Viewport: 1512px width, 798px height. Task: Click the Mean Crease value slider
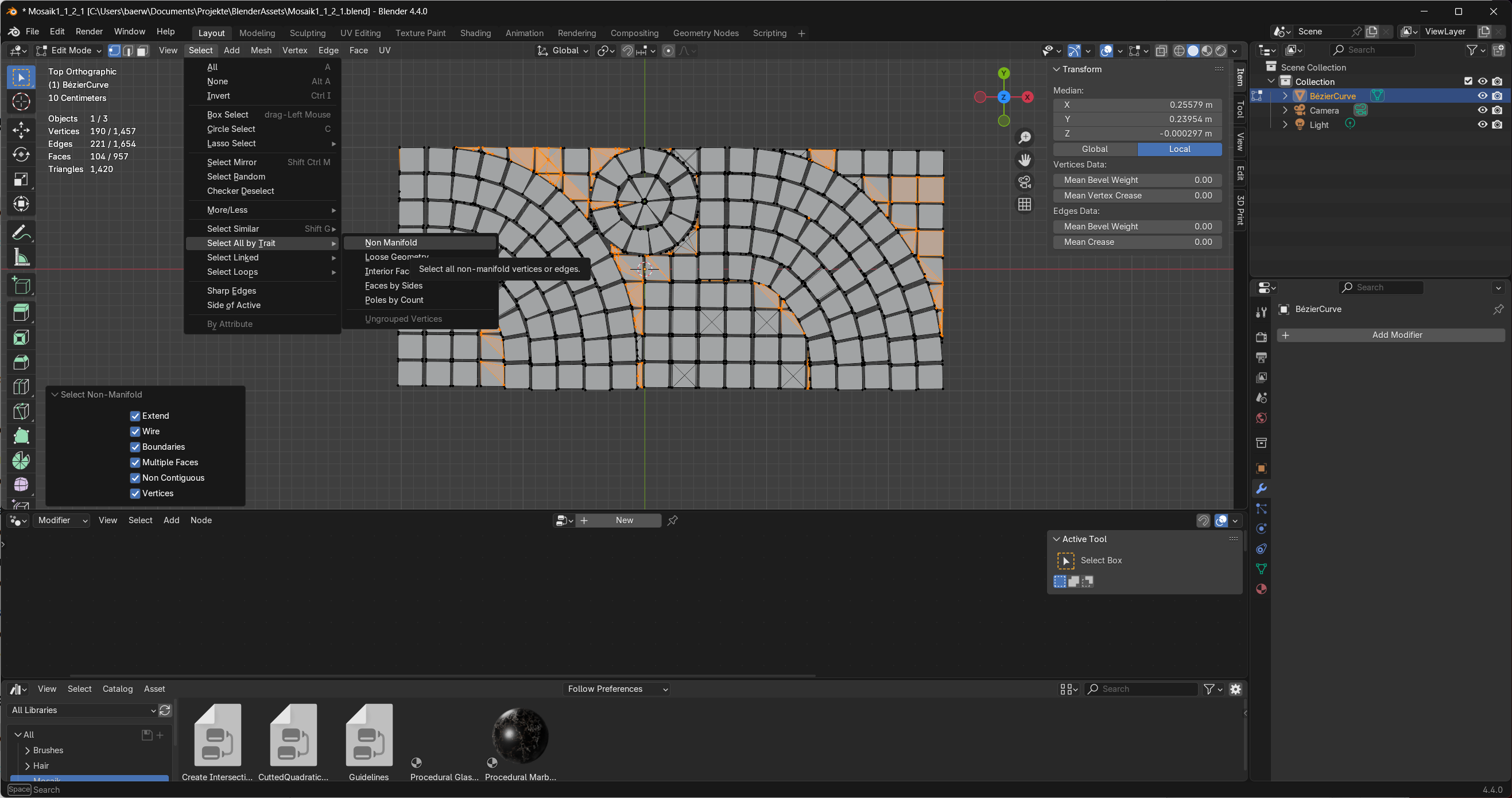tap(1137, 242)
